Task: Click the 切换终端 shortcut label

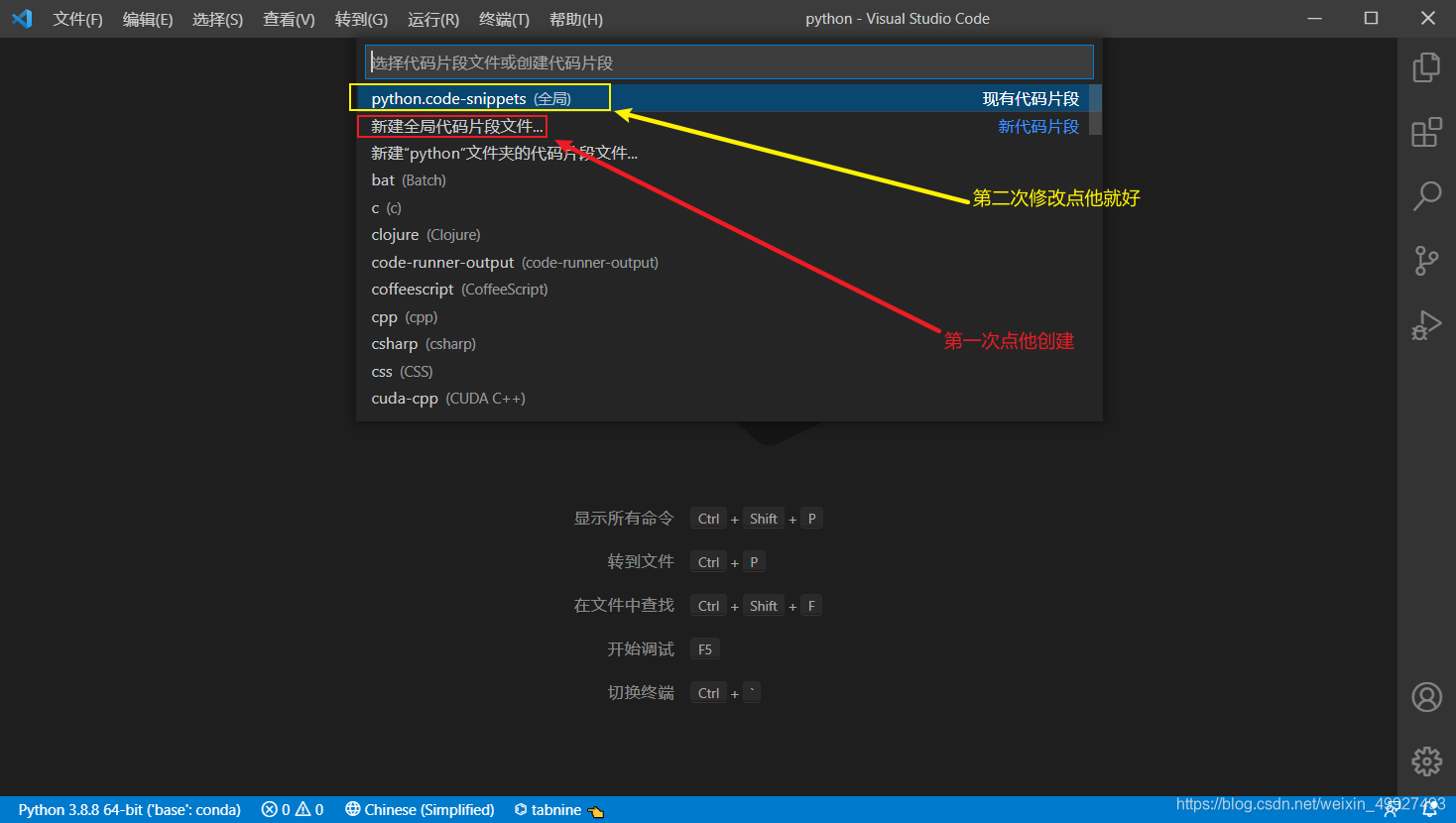Action: (x=641, y=693)
